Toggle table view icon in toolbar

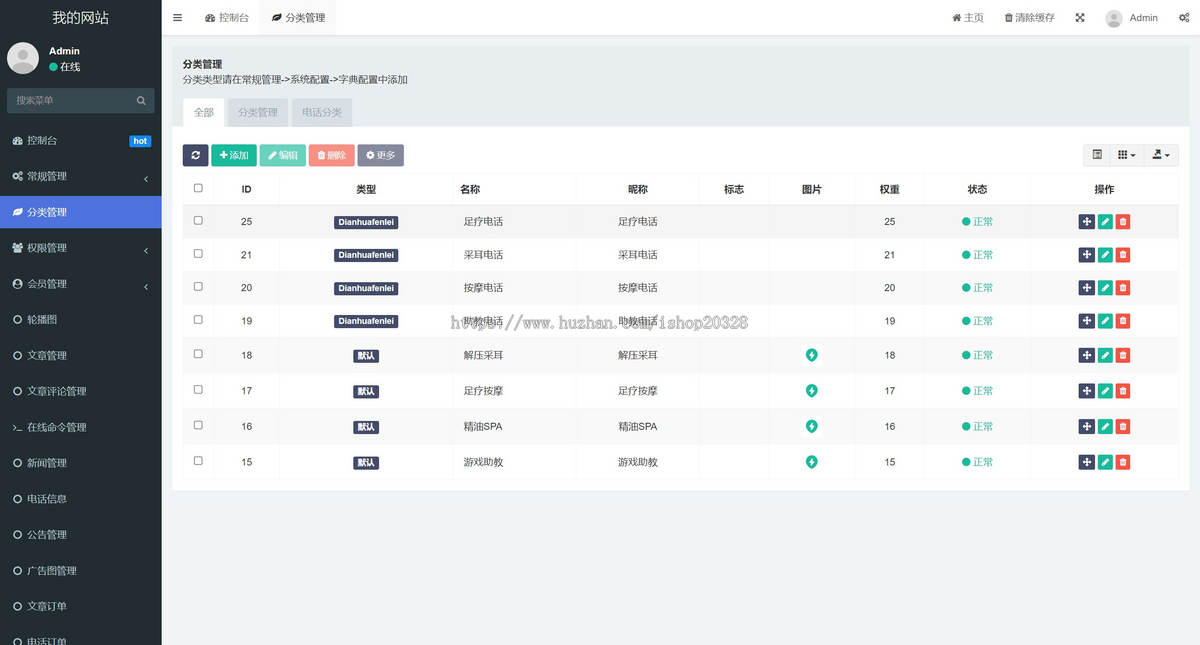[1097, 155]
